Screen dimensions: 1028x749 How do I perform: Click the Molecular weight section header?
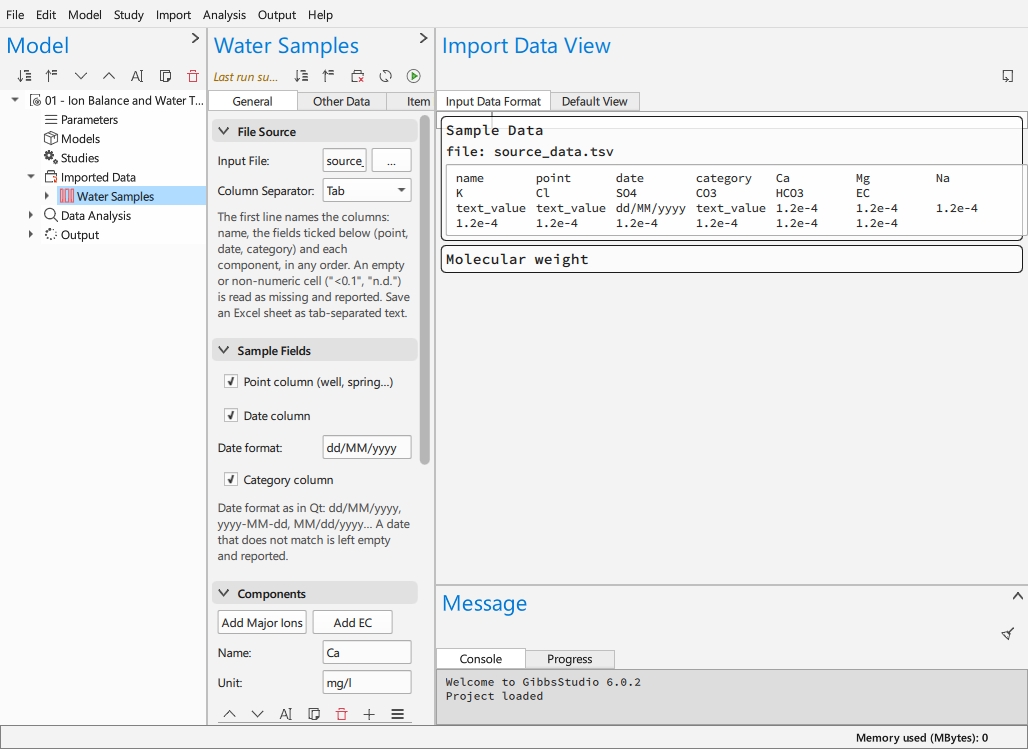(x=732, y=259)
